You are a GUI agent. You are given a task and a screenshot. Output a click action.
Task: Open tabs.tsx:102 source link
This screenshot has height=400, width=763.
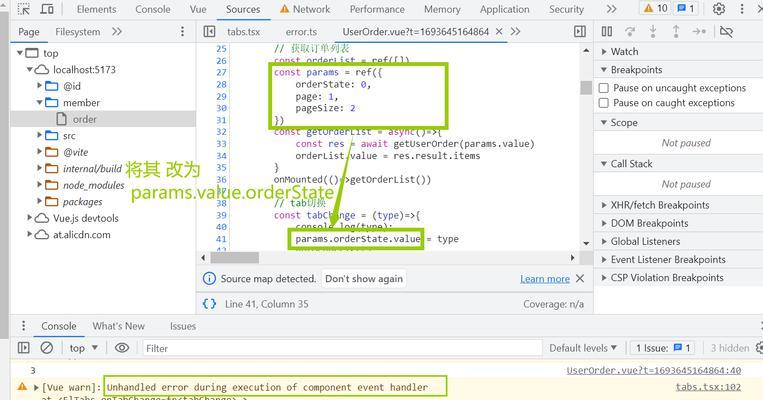pyautogui.click(x=708, y=387)
